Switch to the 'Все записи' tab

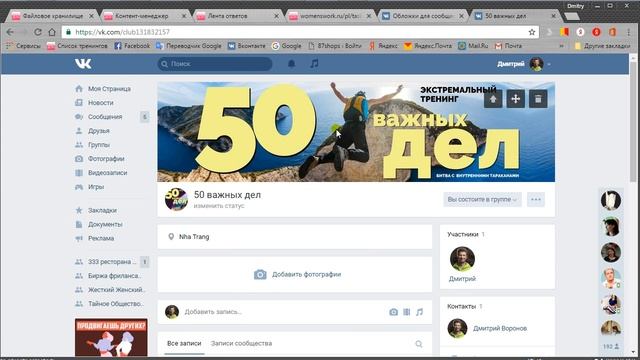click(x=184, y=343)
